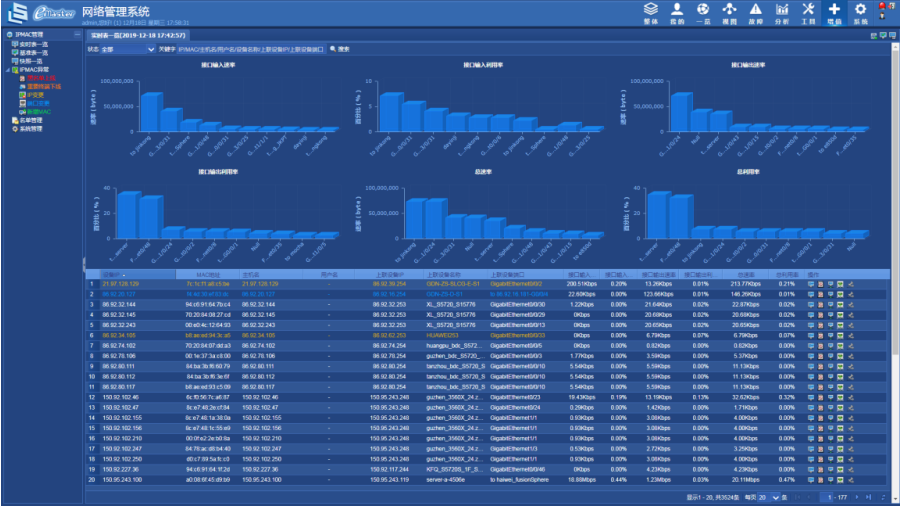
Task: Open the globe icon in the top toolbar
Action: 703,9
